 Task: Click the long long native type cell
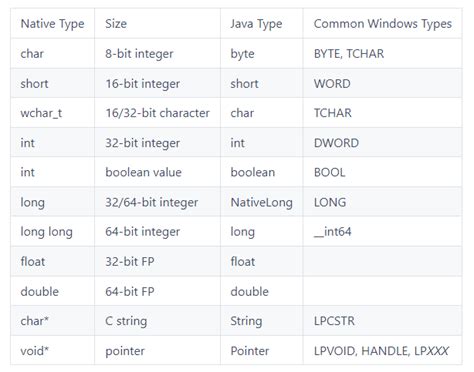[x=52, y=232]
